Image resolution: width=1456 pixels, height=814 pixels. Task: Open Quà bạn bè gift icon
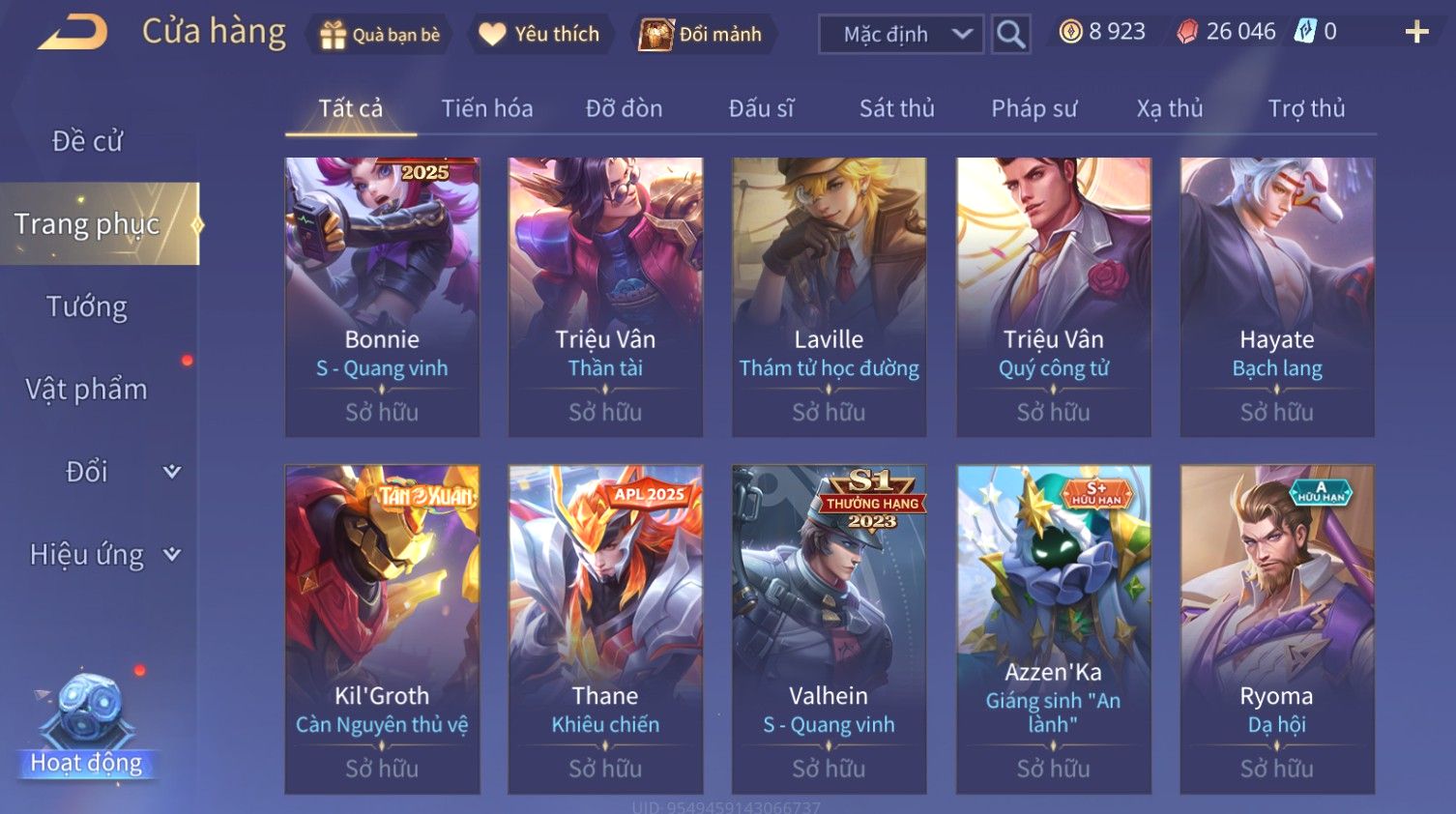pyautogui.click(x=333, y=35)
